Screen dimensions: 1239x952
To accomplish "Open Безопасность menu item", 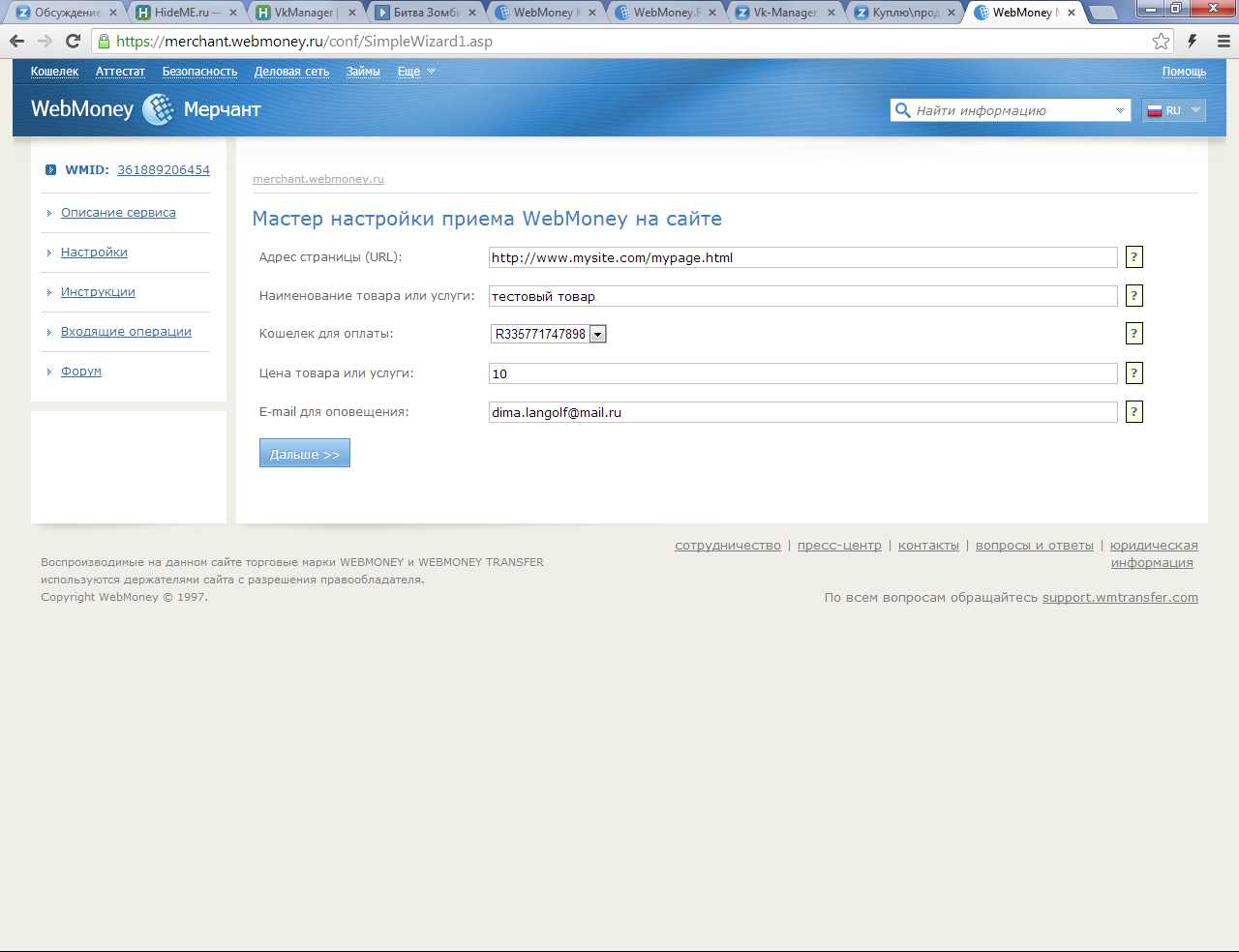I will [x=199, y=72].
